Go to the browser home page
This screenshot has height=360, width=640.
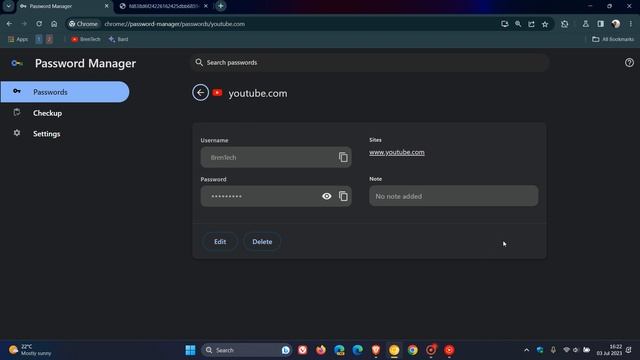tap(54, 24)
